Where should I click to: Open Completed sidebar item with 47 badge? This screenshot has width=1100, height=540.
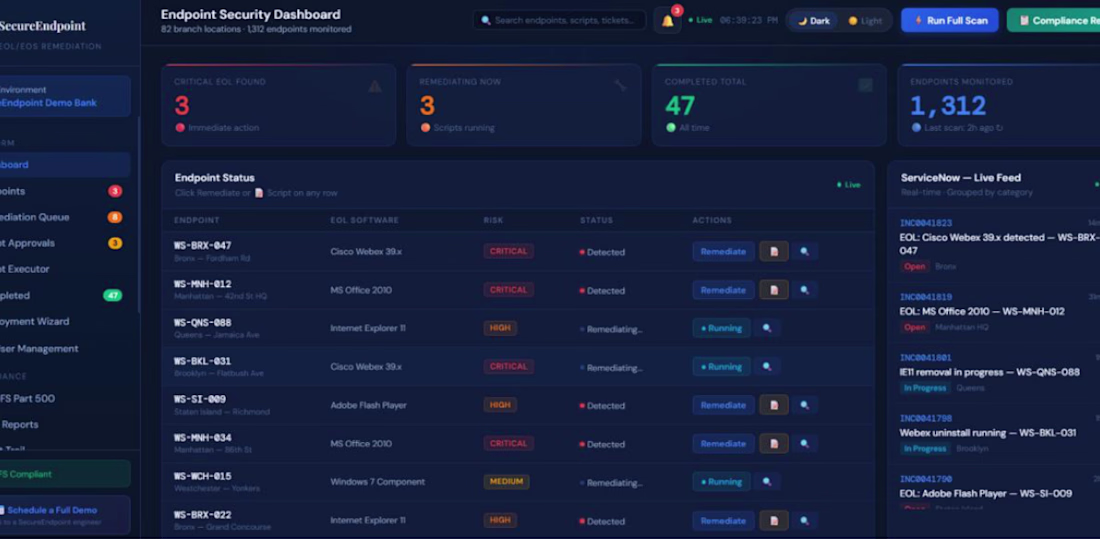coord(63,295)
